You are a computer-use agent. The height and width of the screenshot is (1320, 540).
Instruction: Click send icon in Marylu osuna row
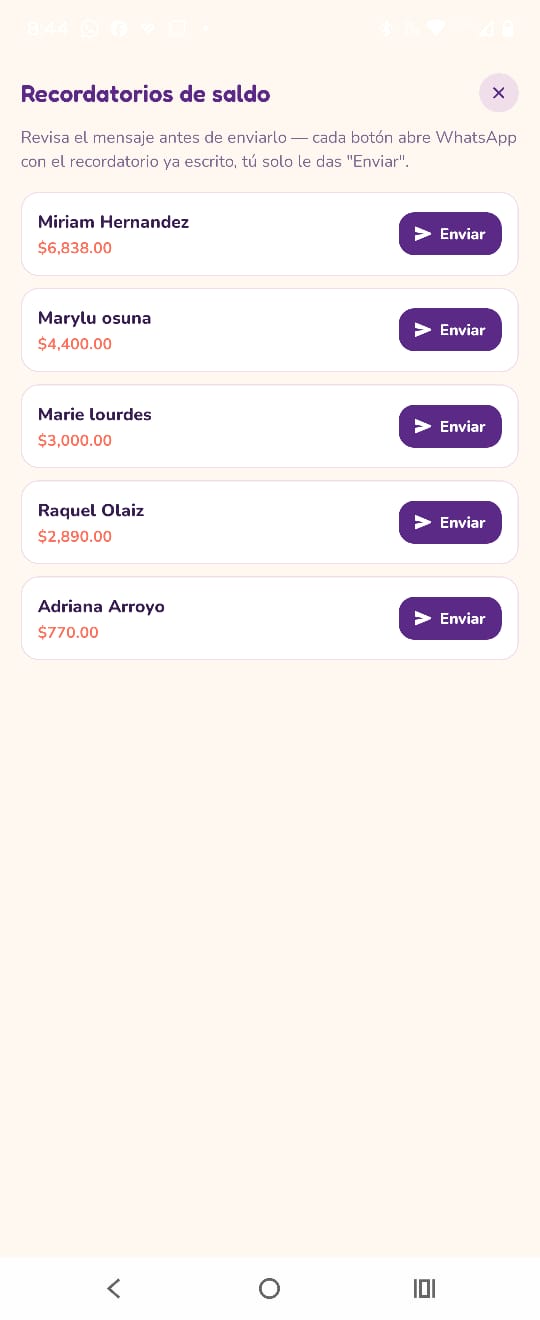click(x=423, y=330)
